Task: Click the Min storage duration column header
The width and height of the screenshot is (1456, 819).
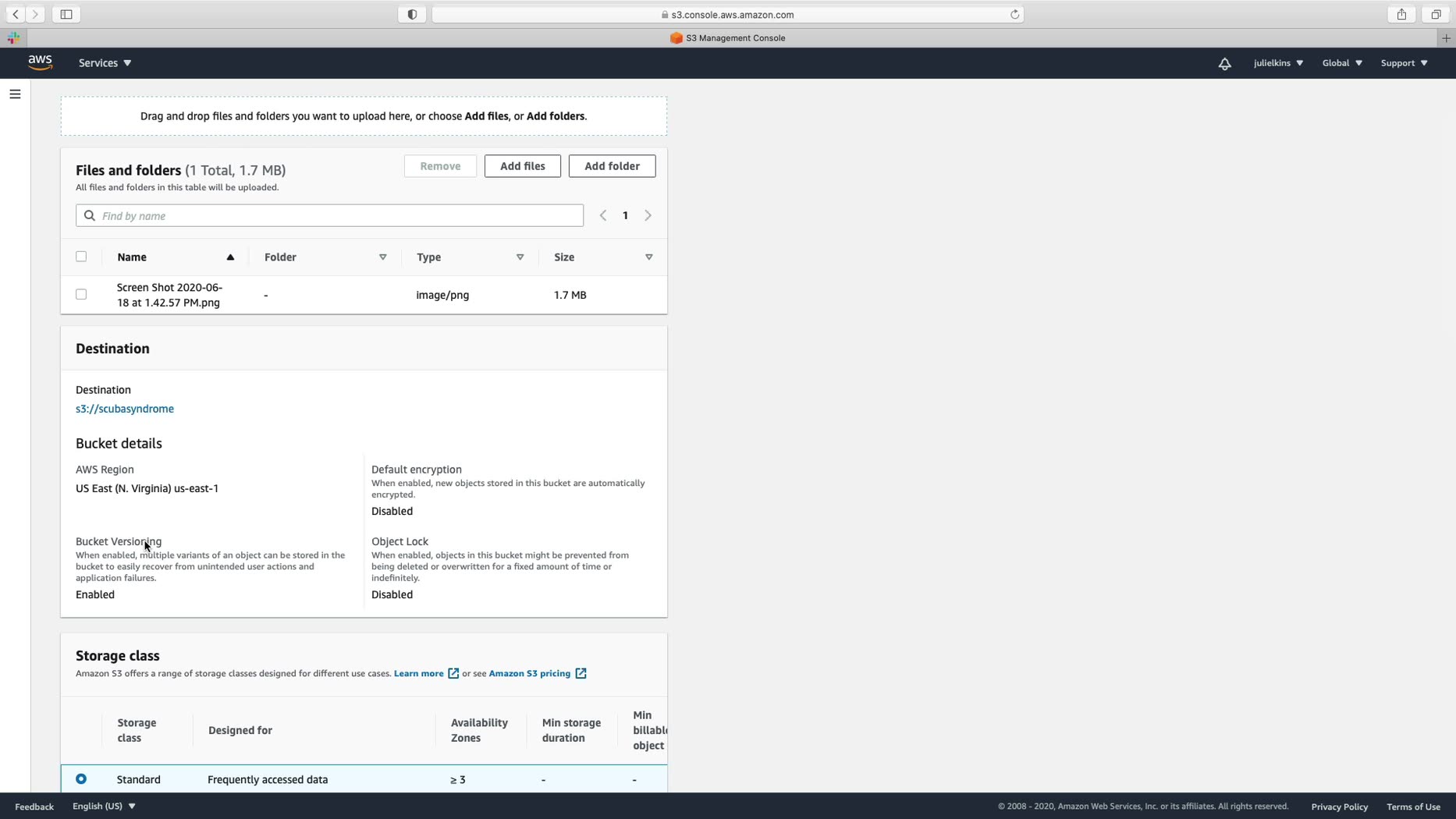Action: point(571,730)
